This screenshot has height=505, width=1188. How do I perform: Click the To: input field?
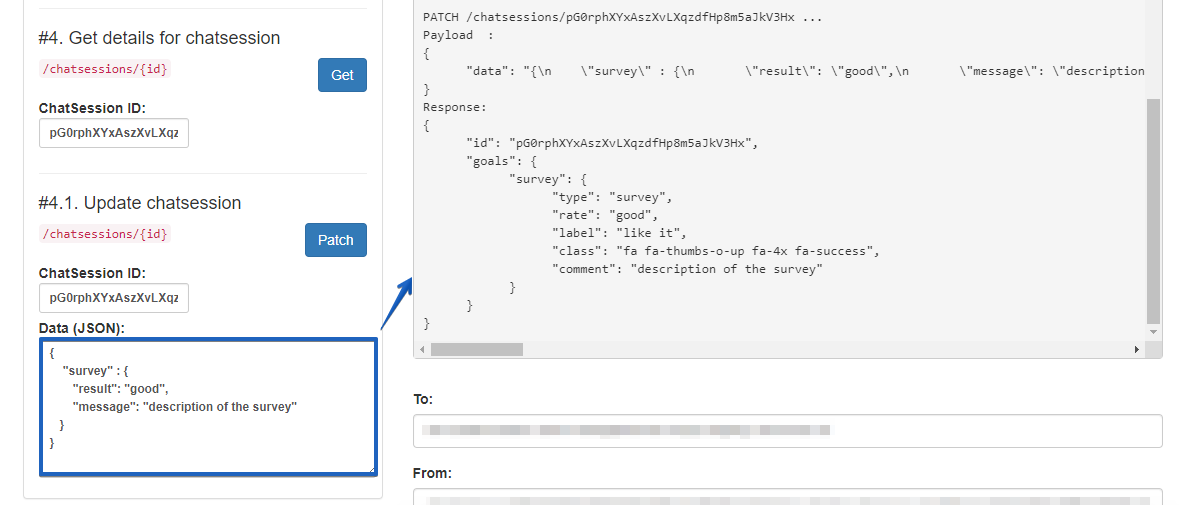(788, 431)
